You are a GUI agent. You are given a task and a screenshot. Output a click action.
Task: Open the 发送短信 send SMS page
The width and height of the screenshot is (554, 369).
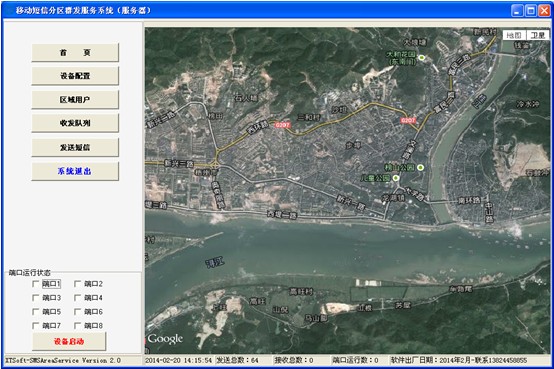click(75, 147)
